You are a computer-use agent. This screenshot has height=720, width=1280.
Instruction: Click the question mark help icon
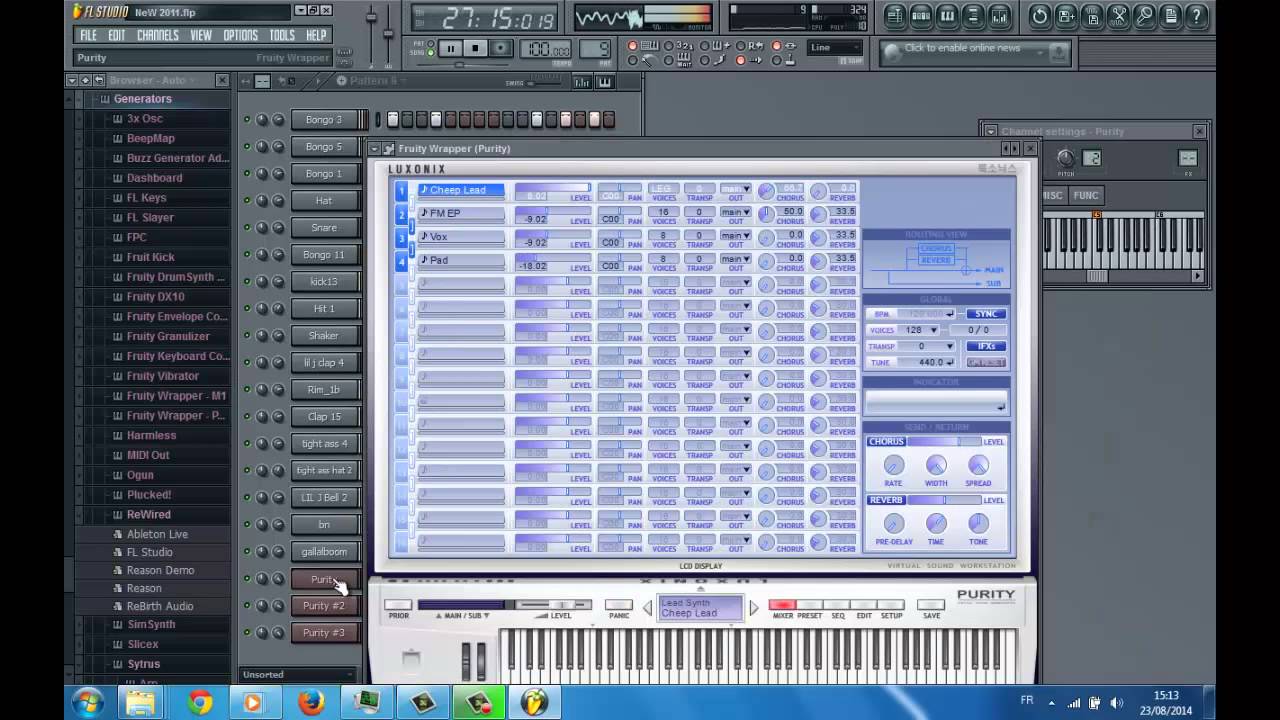point(1197,16)
